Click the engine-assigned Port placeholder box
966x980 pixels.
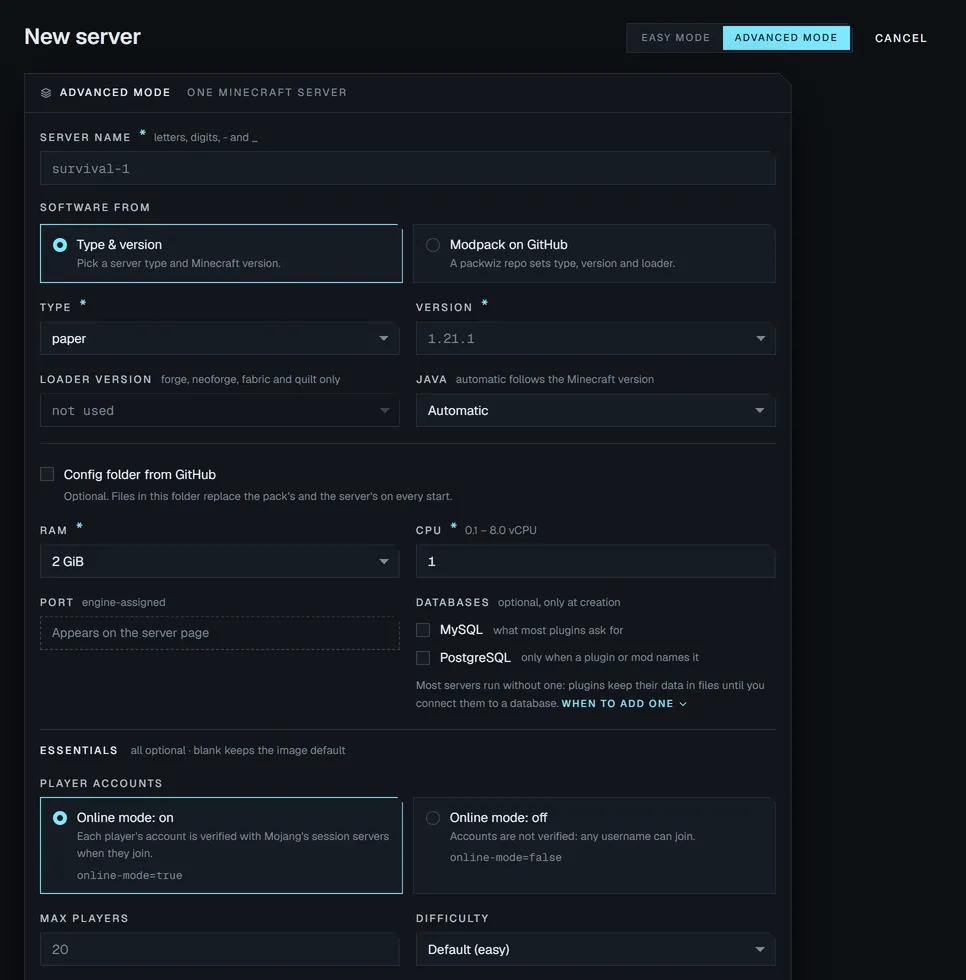tap(219, 633)
